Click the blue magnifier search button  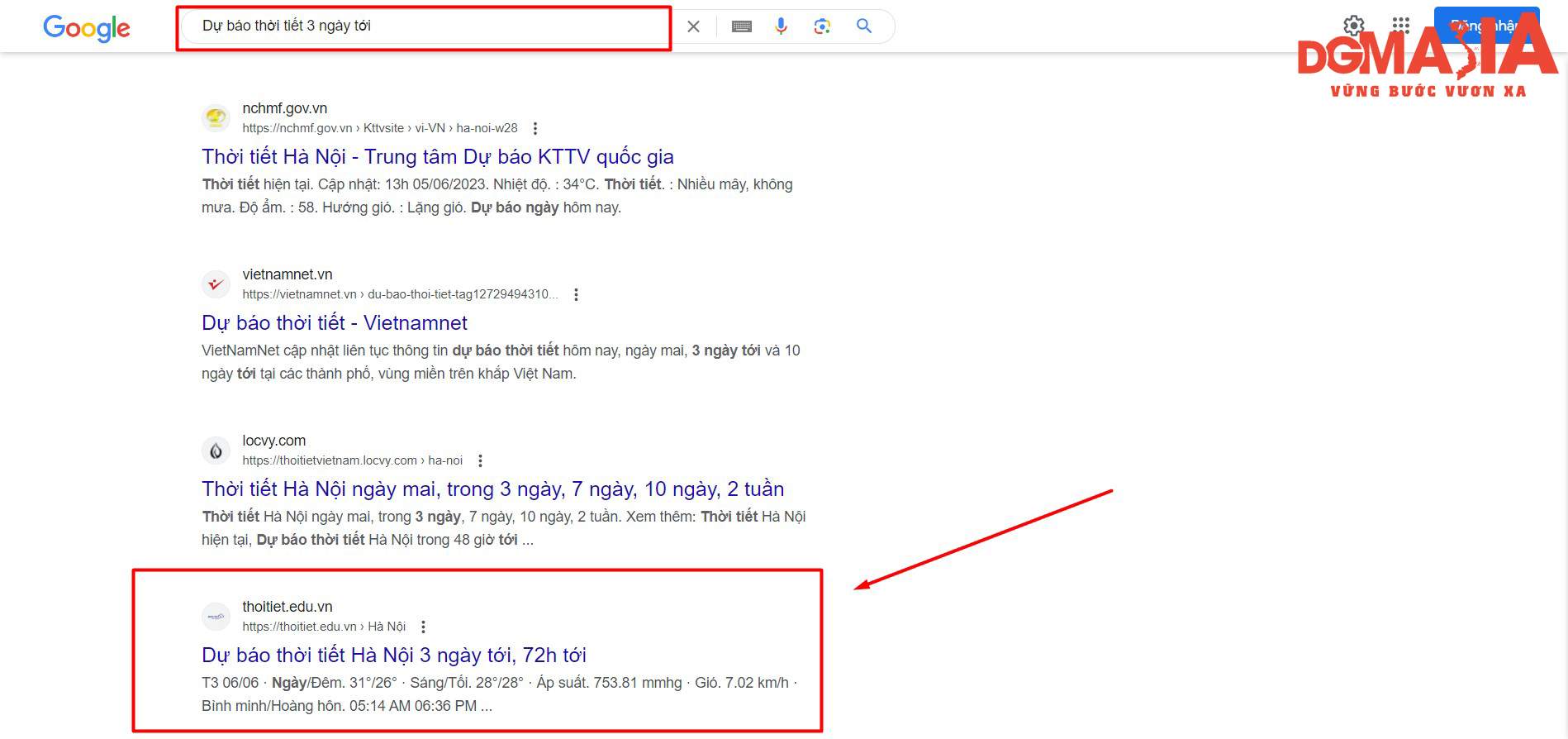(x=864, y=26)
